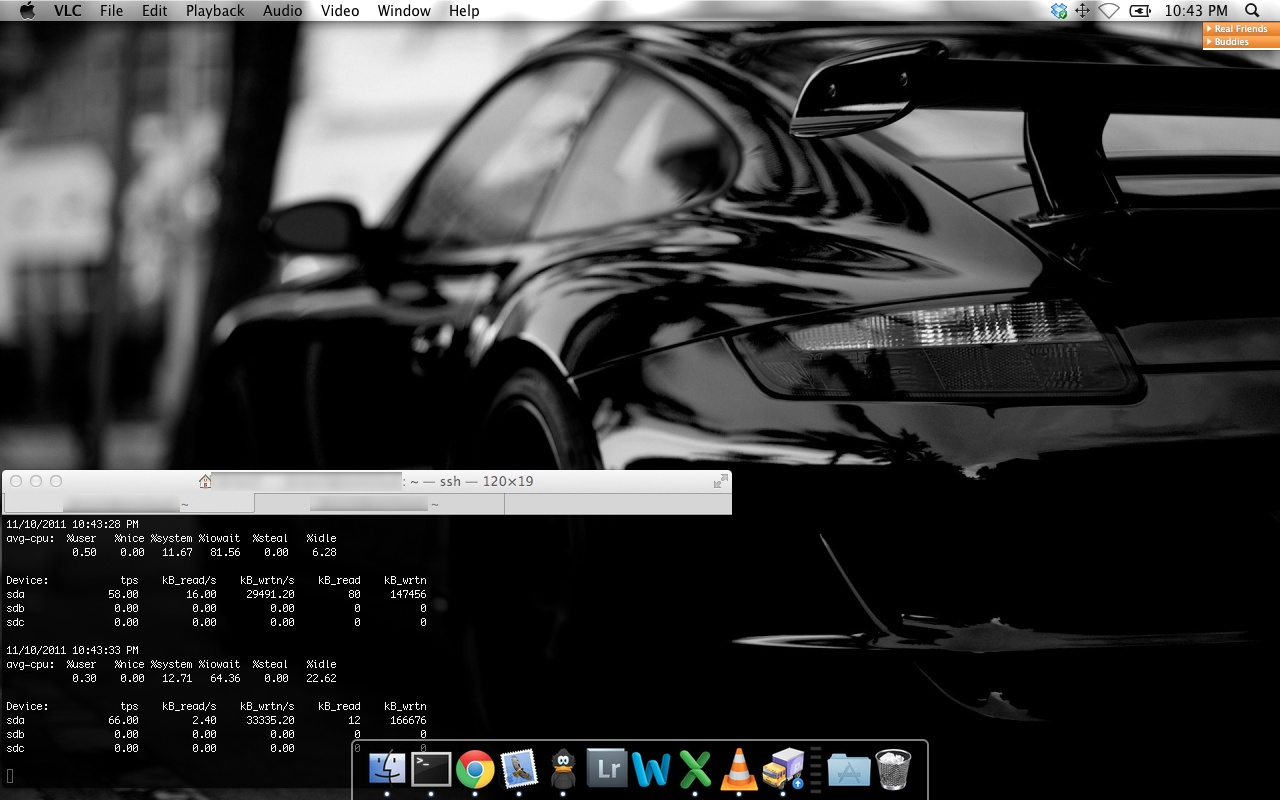Launch Lightroom from the Dock

click(607, 769)
